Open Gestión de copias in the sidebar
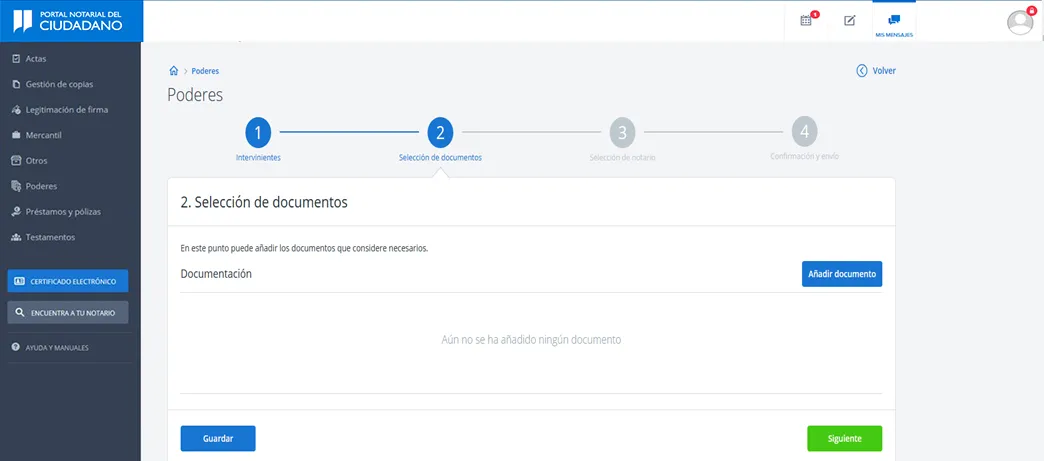The image size is (1044, 461). pos(59,84)
